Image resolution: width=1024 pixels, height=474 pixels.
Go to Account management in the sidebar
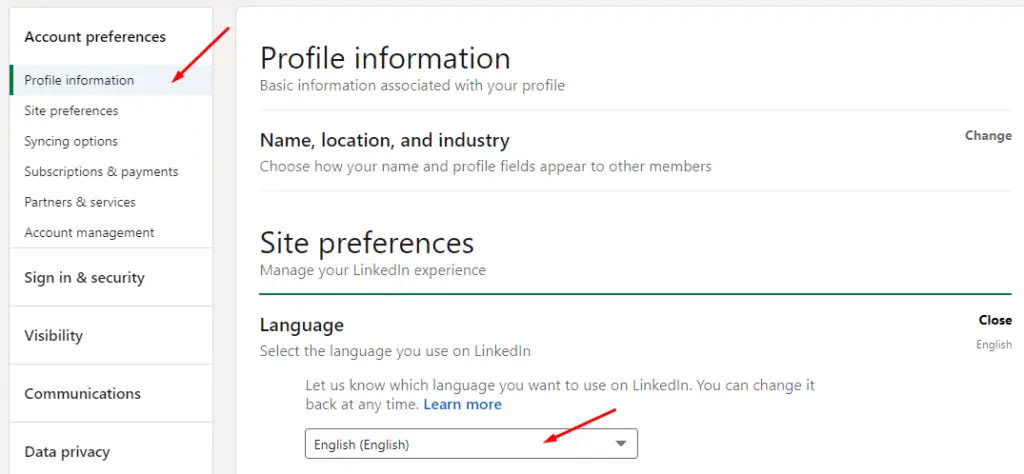(89, 233)
